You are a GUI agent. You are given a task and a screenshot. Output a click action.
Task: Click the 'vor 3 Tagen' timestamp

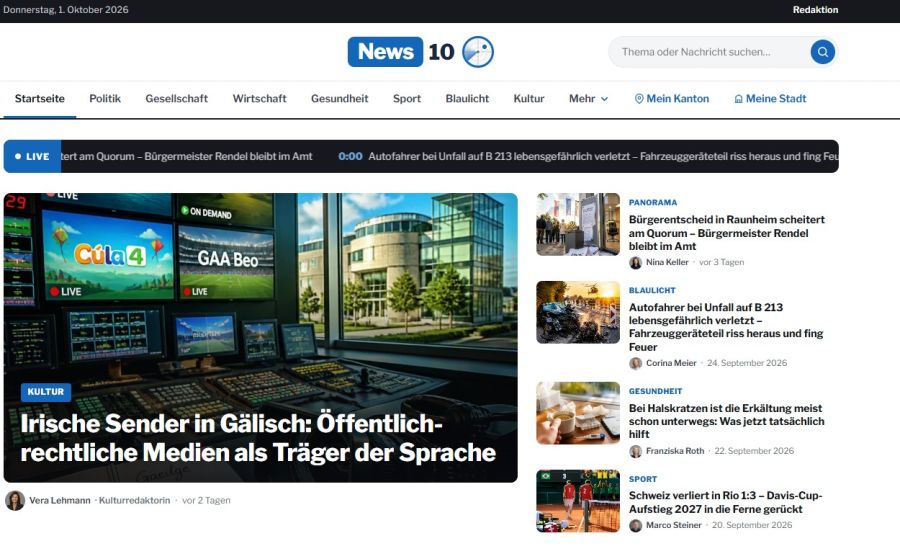[x=721, y=262]
